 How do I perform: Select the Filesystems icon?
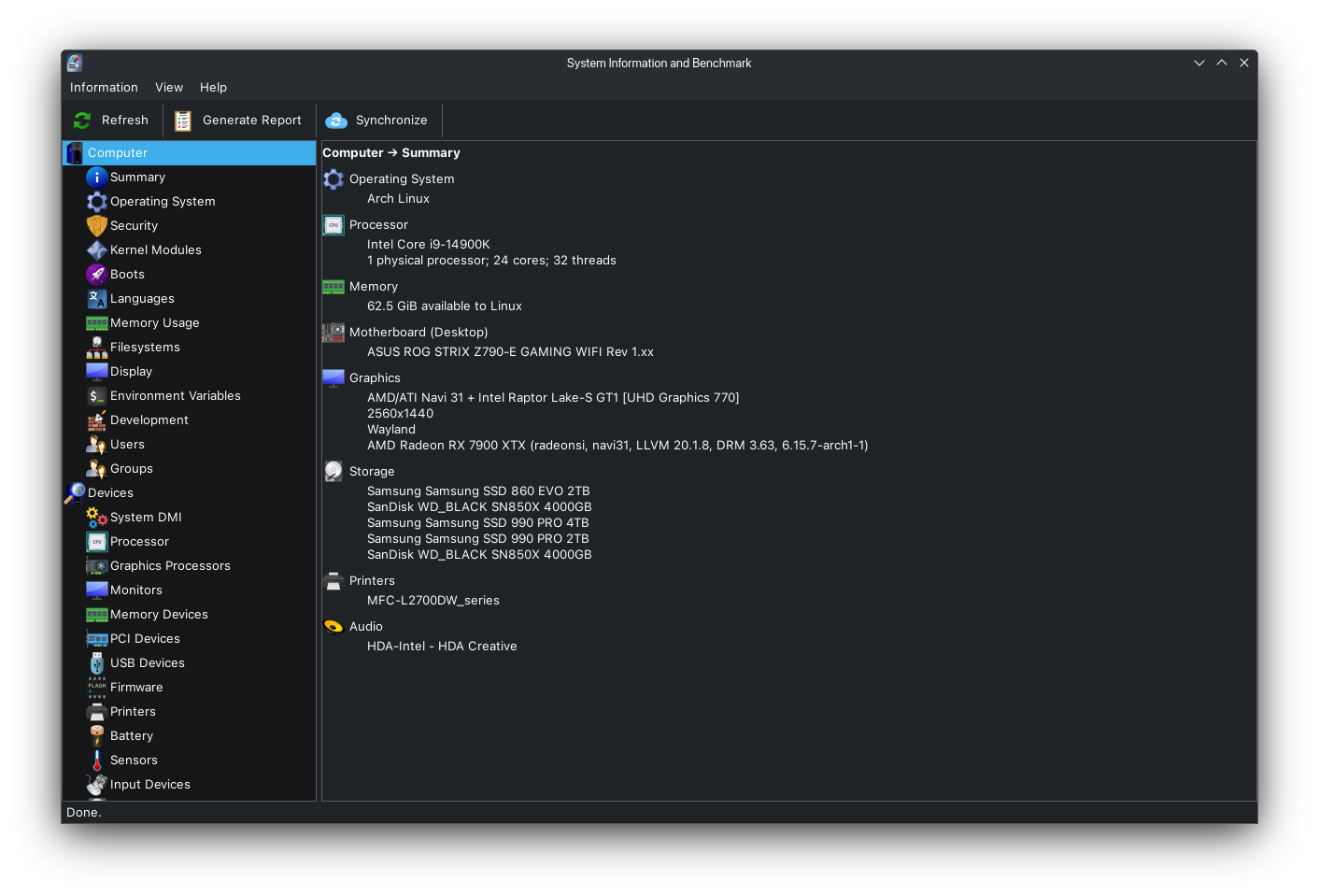96,347
